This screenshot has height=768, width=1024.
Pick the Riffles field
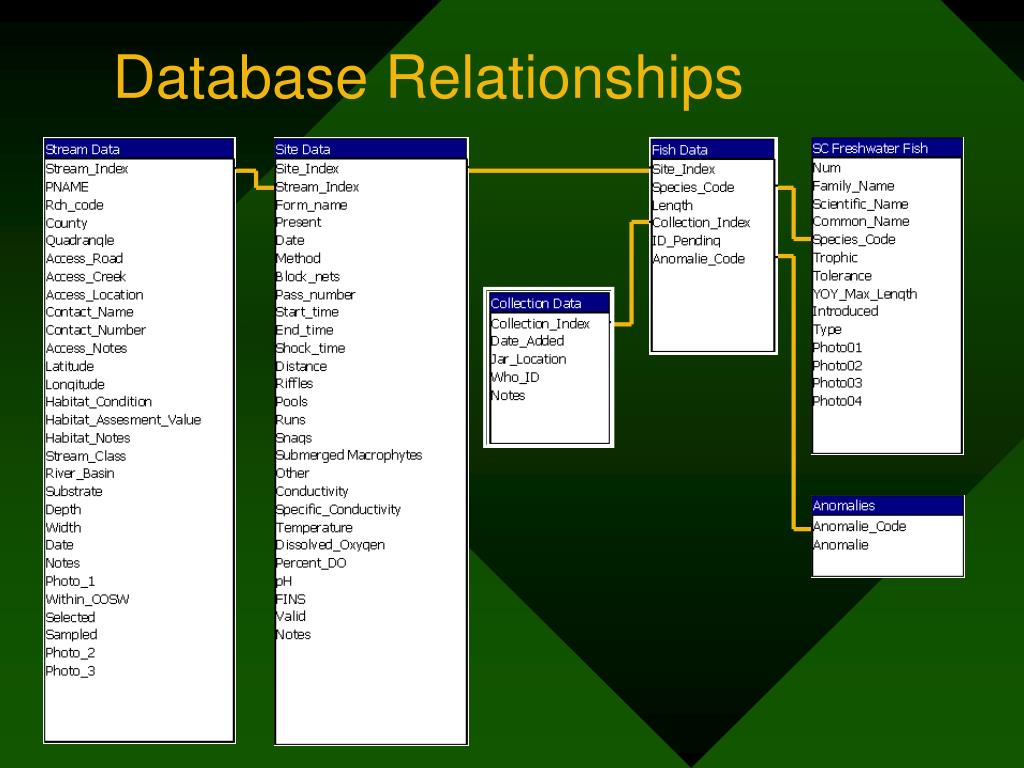pyautogui.click(x=295, y=383)
